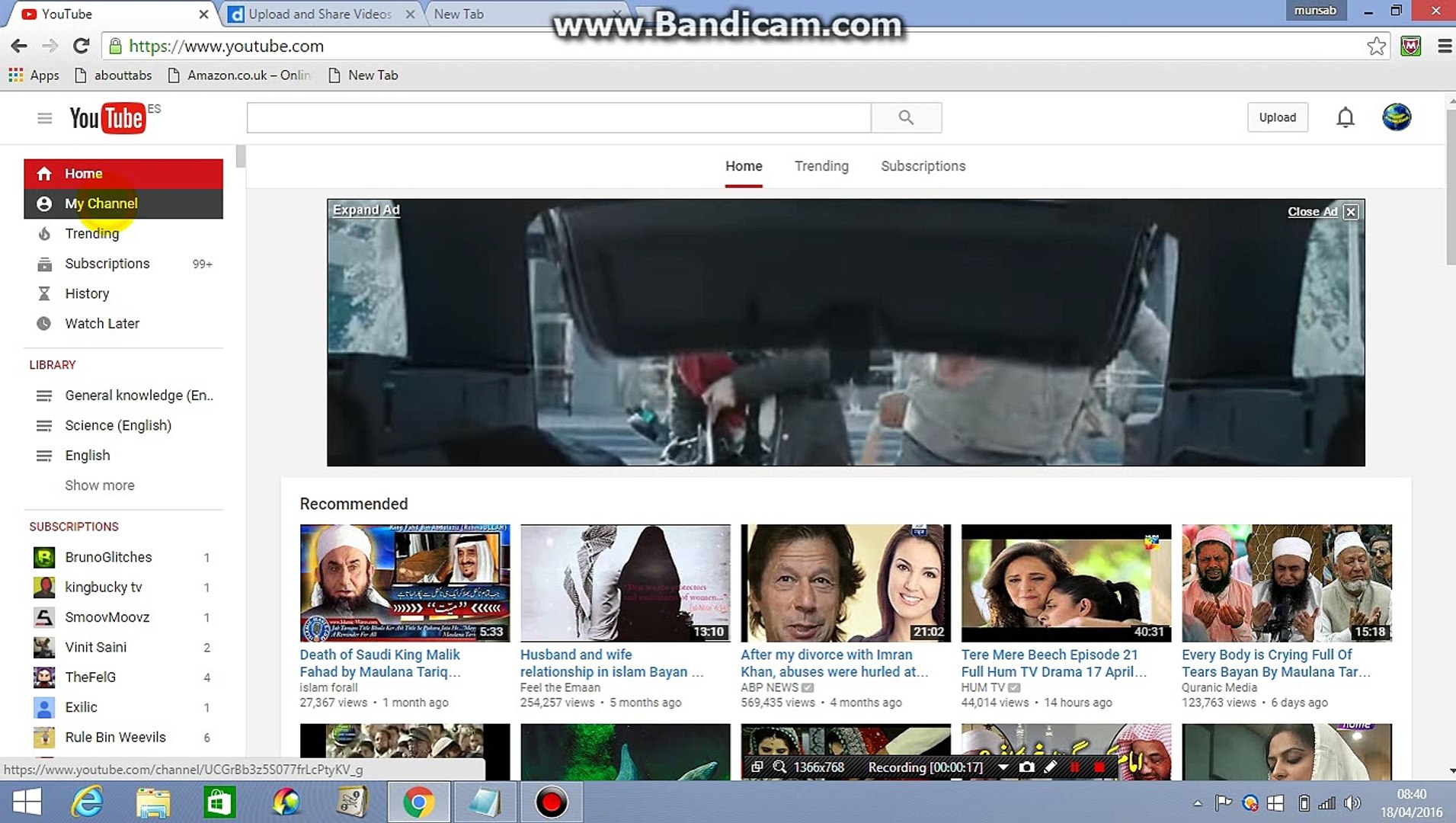Click the YouTube search input field
This screenshot has height=823, width=1456.
[x=559, y=117]
